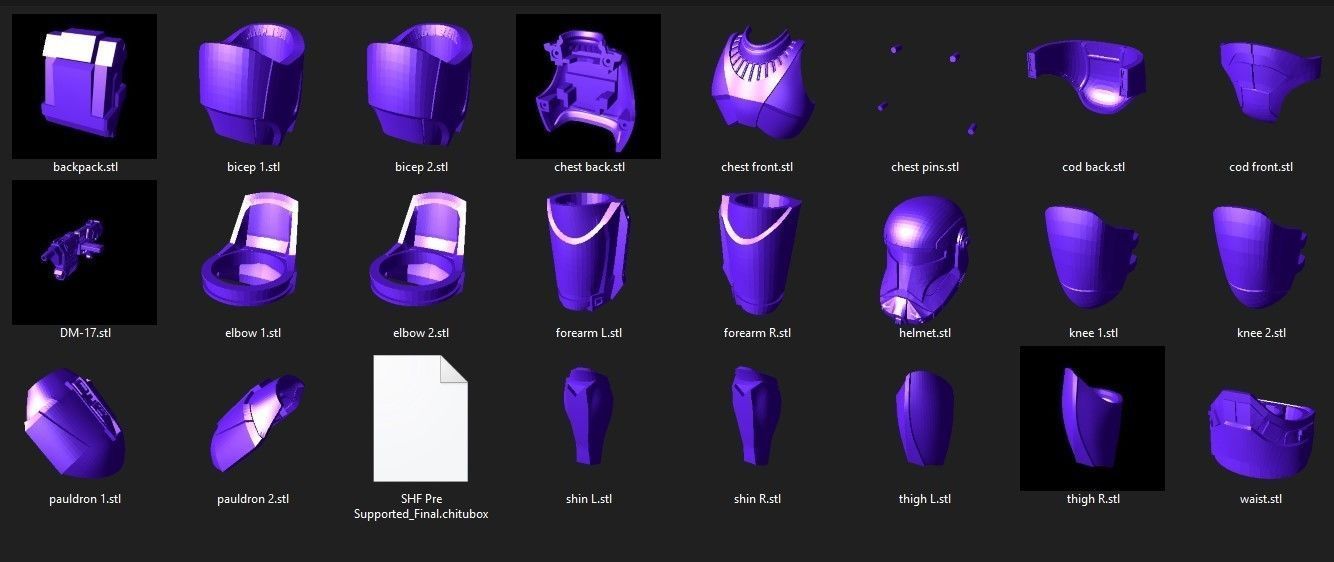Click the shin L.stl thumbnail
This screenshot has height=562, width=1334.
click(x=588, y=416)
